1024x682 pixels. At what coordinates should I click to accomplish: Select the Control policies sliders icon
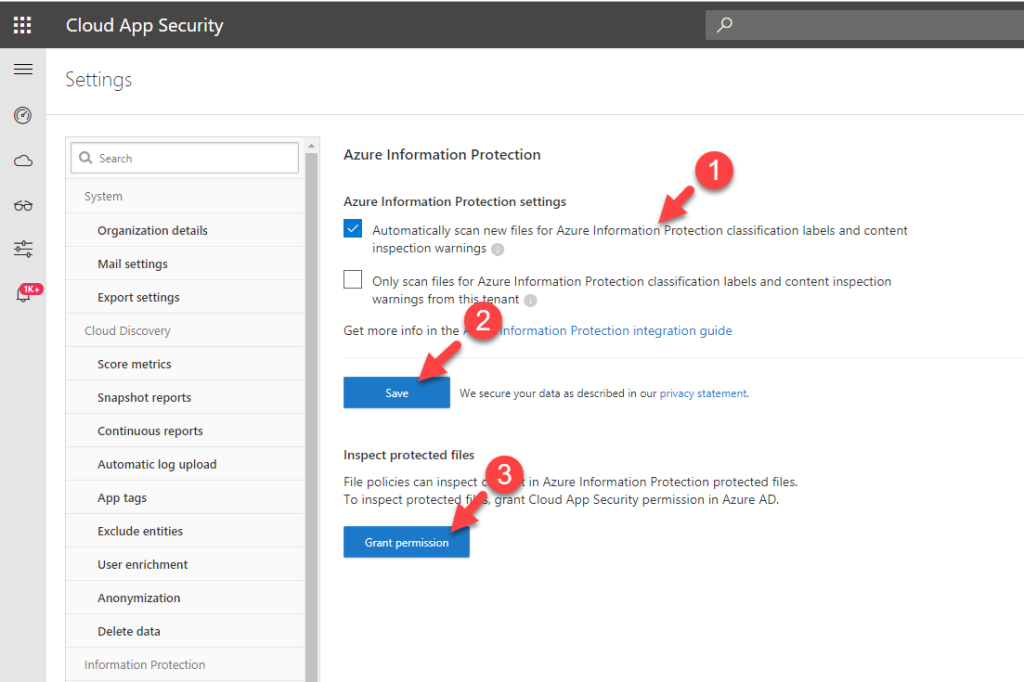[22, 248]
